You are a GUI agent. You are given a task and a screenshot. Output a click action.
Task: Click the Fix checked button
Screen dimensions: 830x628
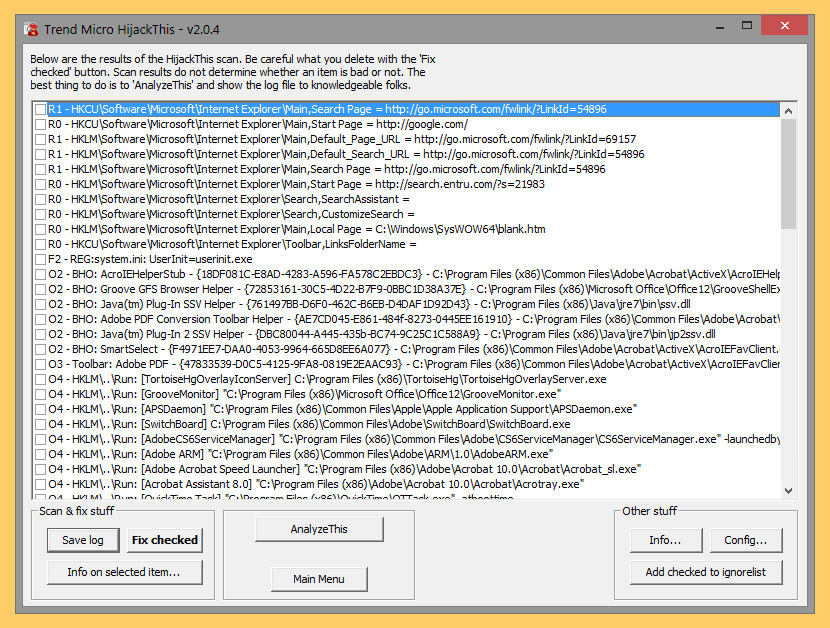165,540
